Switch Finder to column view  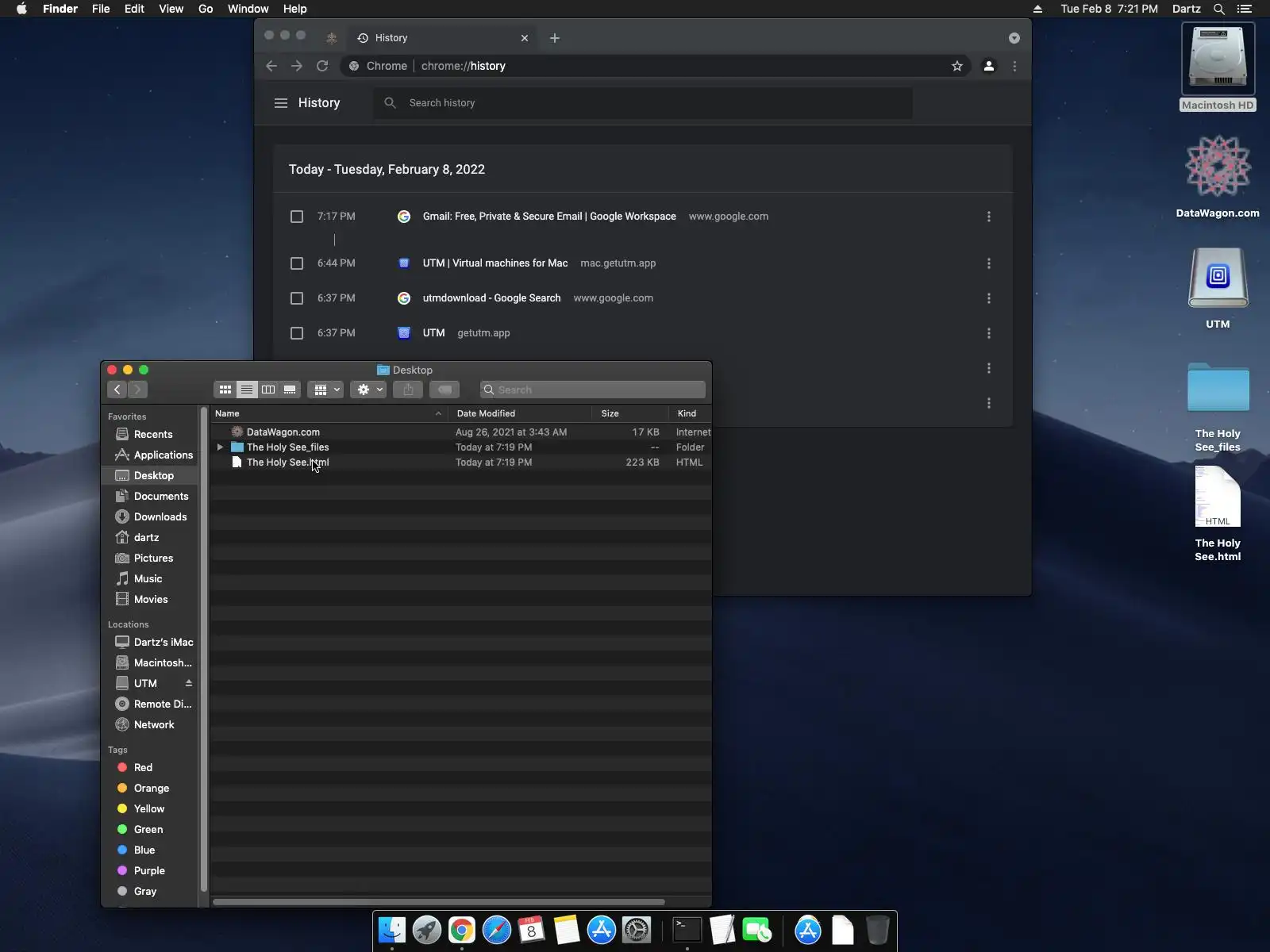(268, 390)
